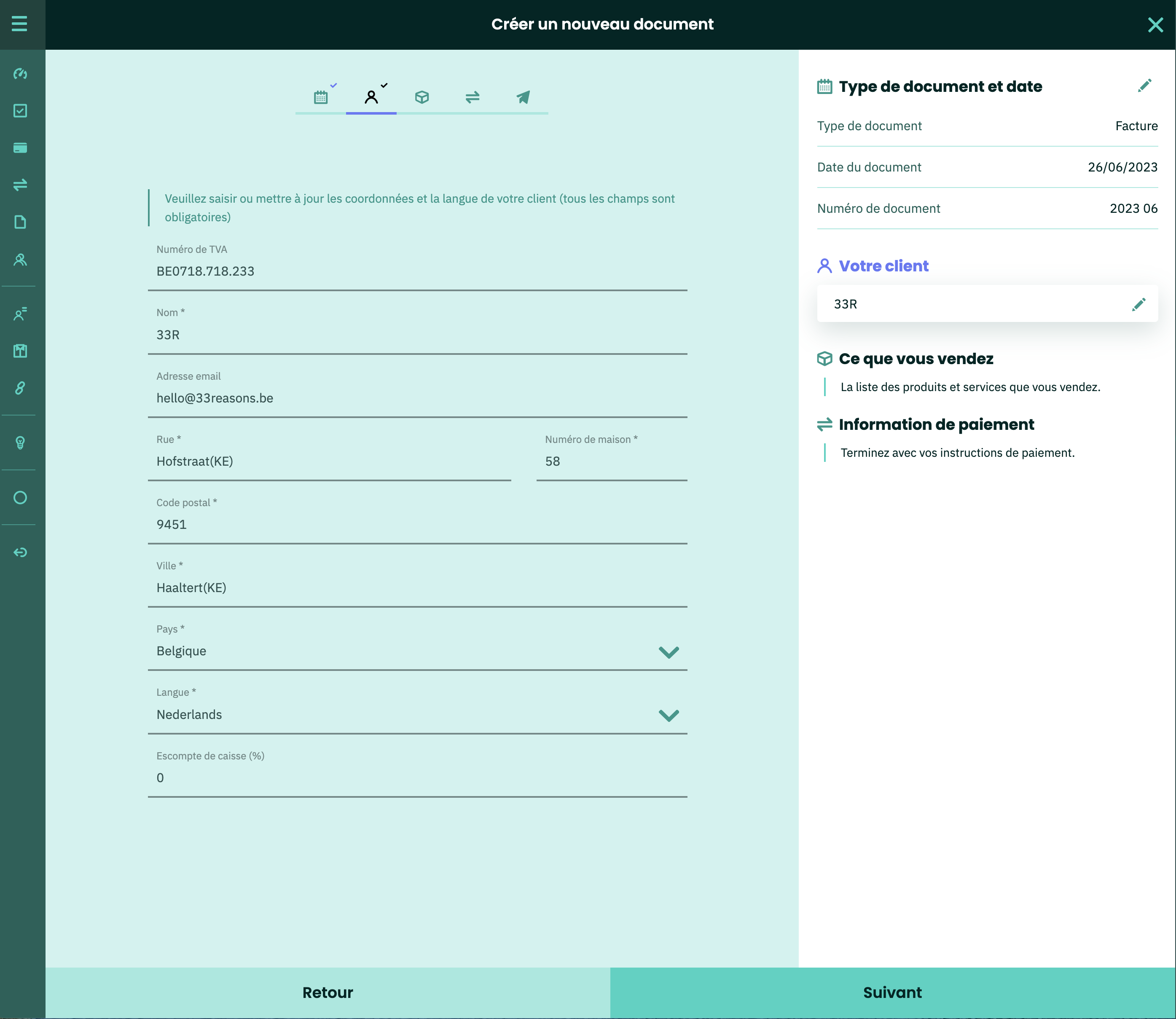Click the checkmark tasks sidebar icon
Screen dimensions: 1176x1019
click(x=21, y=111)
